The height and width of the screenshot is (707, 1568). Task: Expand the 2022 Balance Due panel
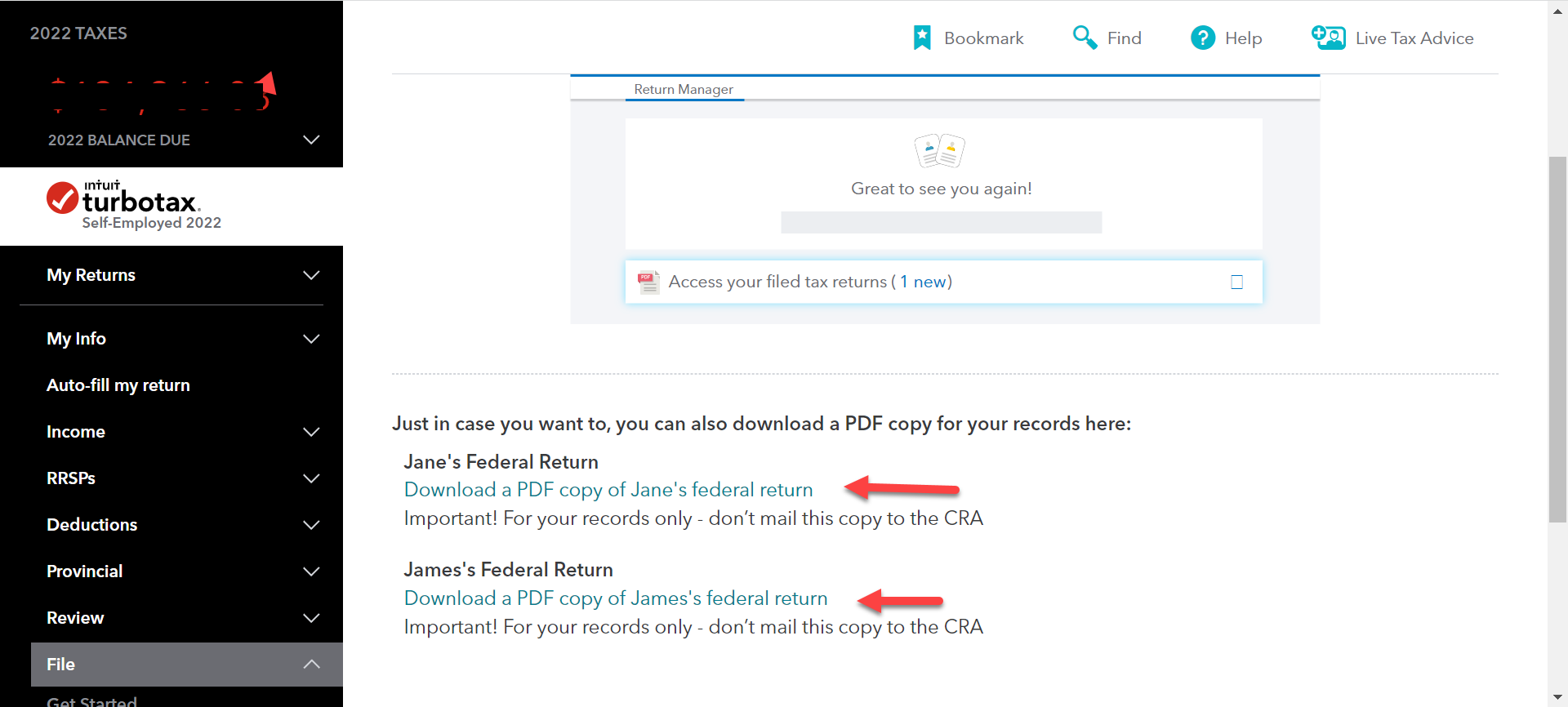pyautogui.click(x=311, y=140)
